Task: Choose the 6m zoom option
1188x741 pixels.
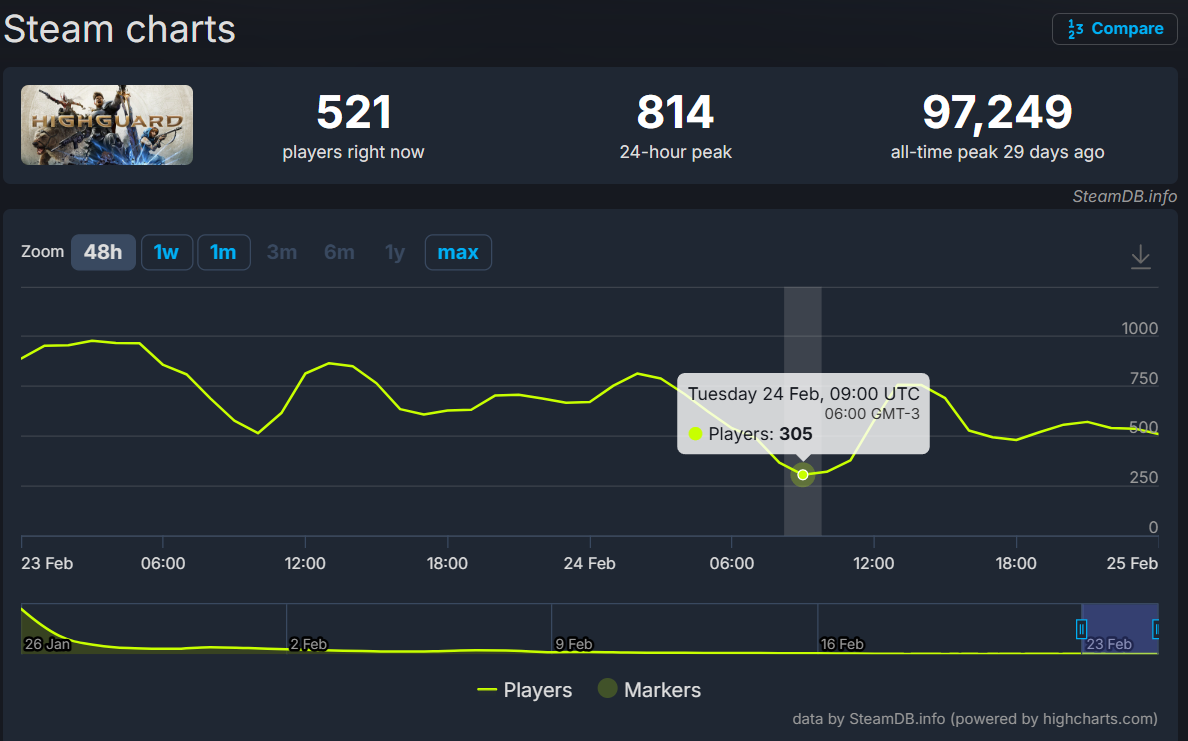Action: [x=339, y=252]
